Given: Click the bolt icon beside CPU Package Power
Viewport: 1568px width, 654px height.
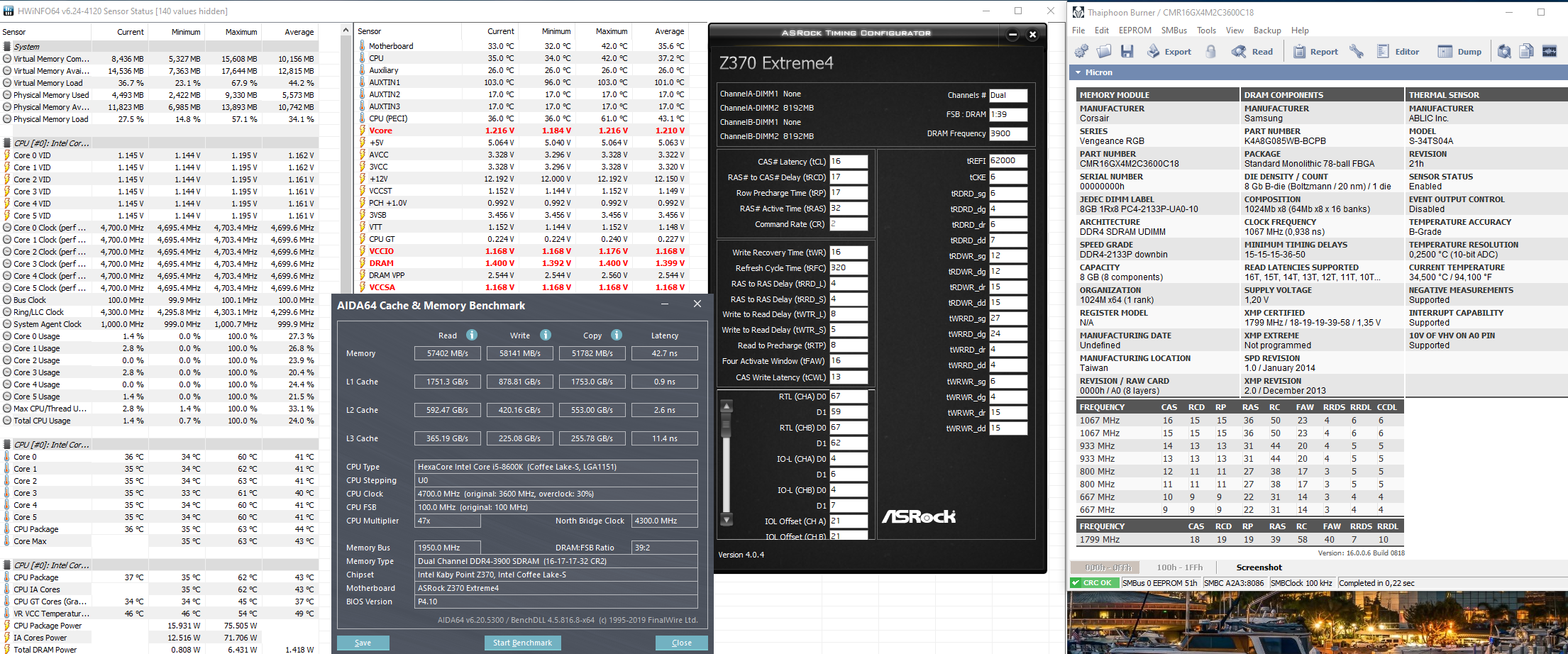Looking at the screenshot, I should [7, 626].
